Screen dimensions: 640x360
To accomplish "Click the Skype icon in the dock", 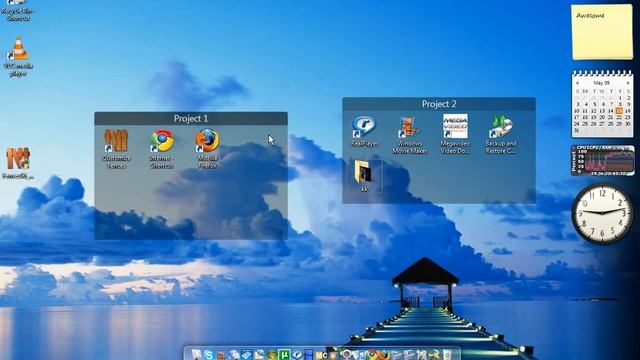I will click(x=209, y=355).
